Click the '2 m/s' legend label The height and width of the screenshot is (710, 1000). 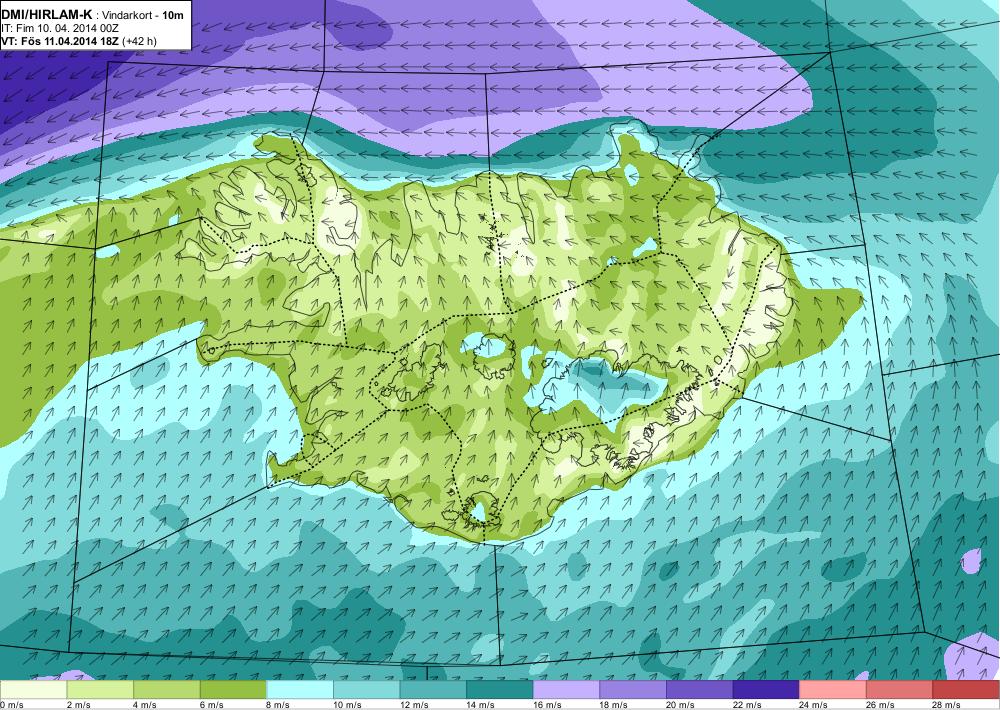[x=78, y=705]
